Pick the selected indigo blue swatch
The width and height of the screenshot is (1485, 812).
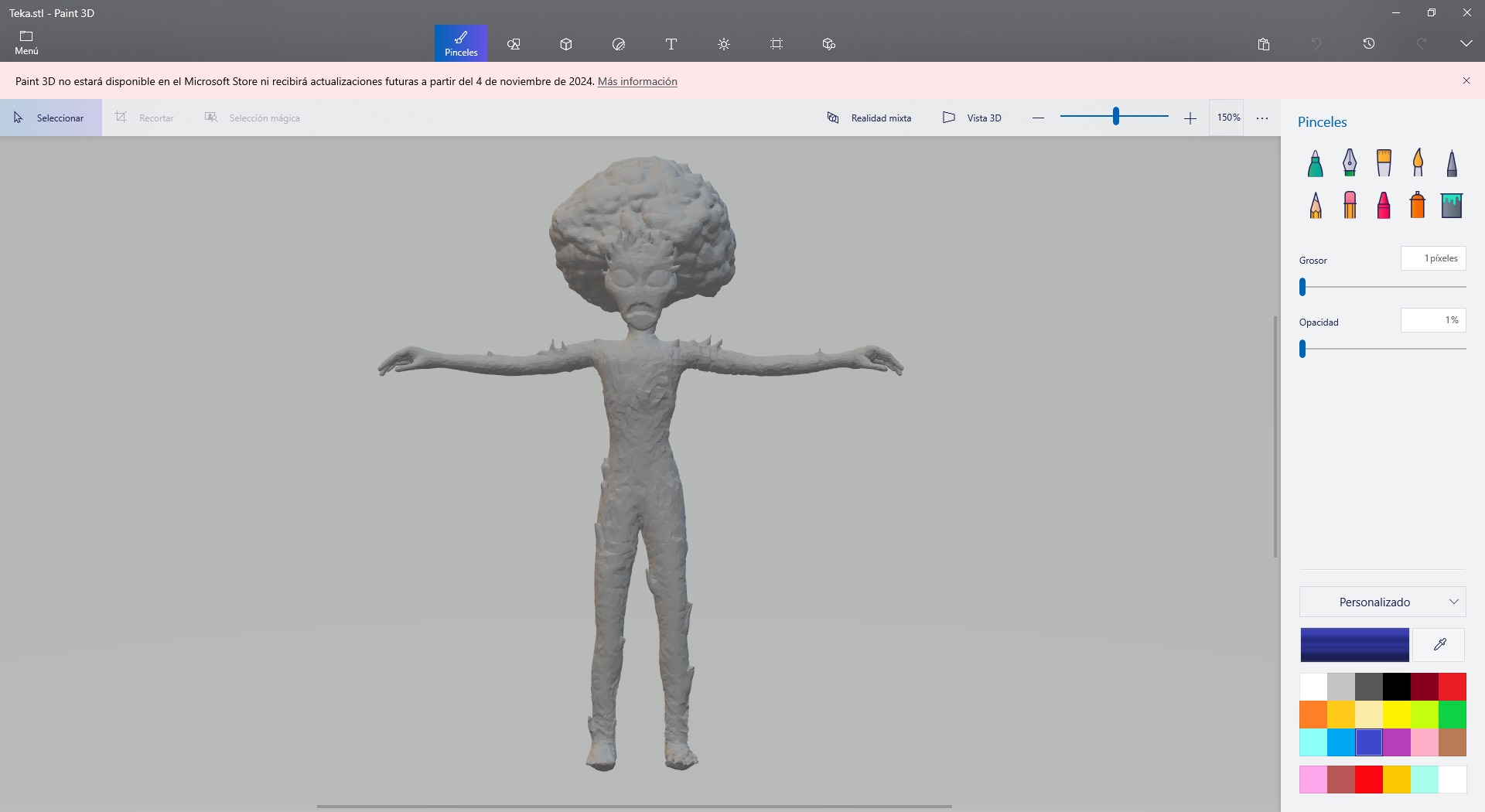click(x=1369, y=742)
